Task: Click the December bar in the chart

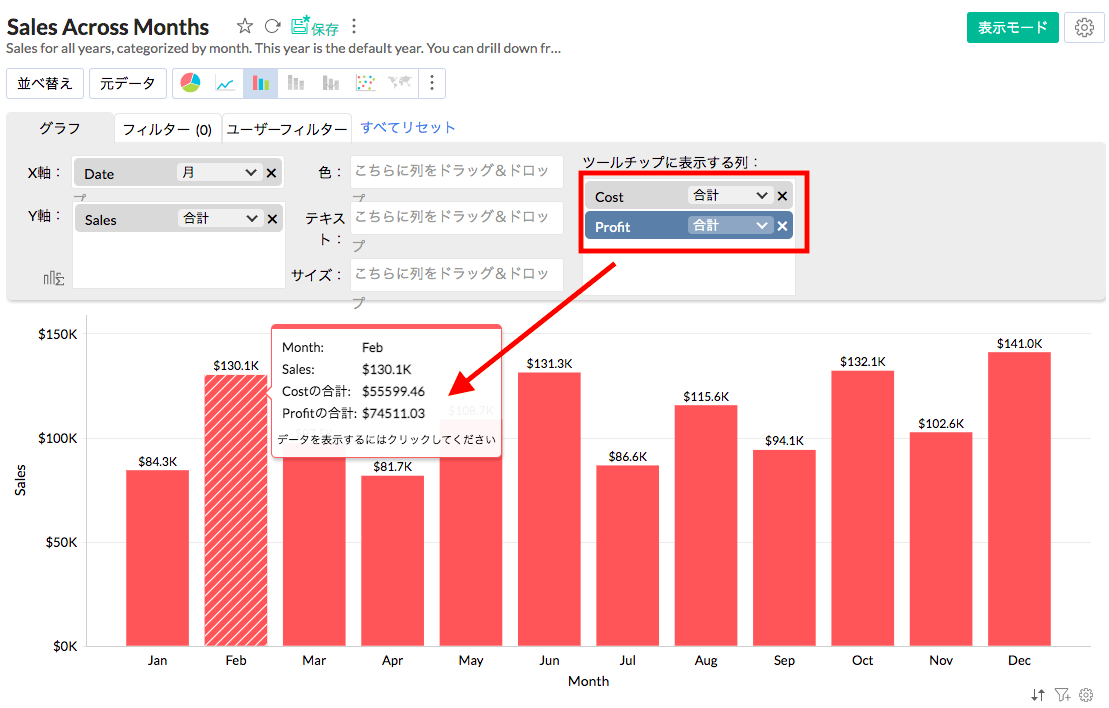Action: click(x=1019, y=498)
